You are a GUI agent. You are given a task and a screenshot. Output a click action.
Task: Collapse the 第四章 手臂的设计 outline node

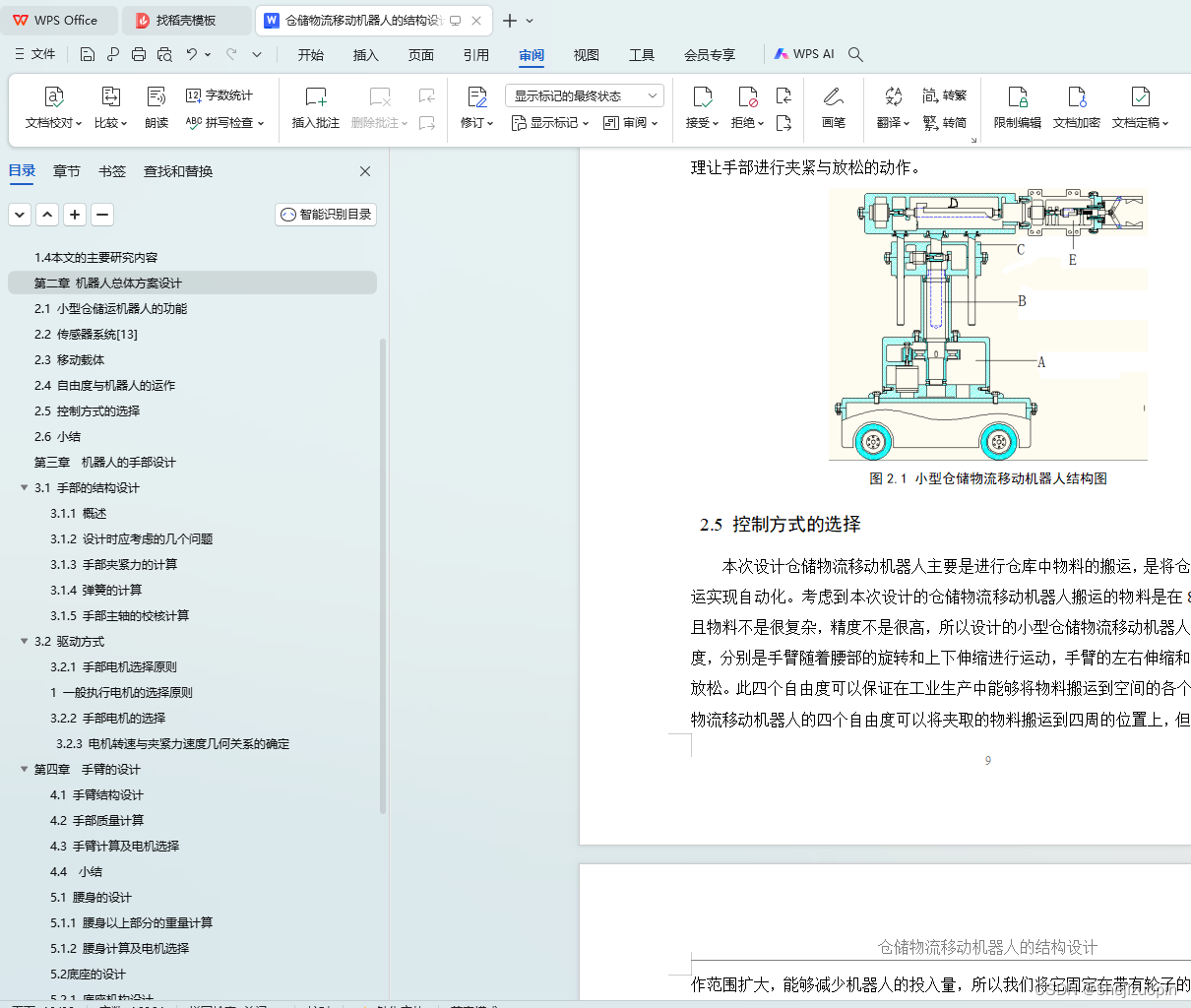[25, 769]
